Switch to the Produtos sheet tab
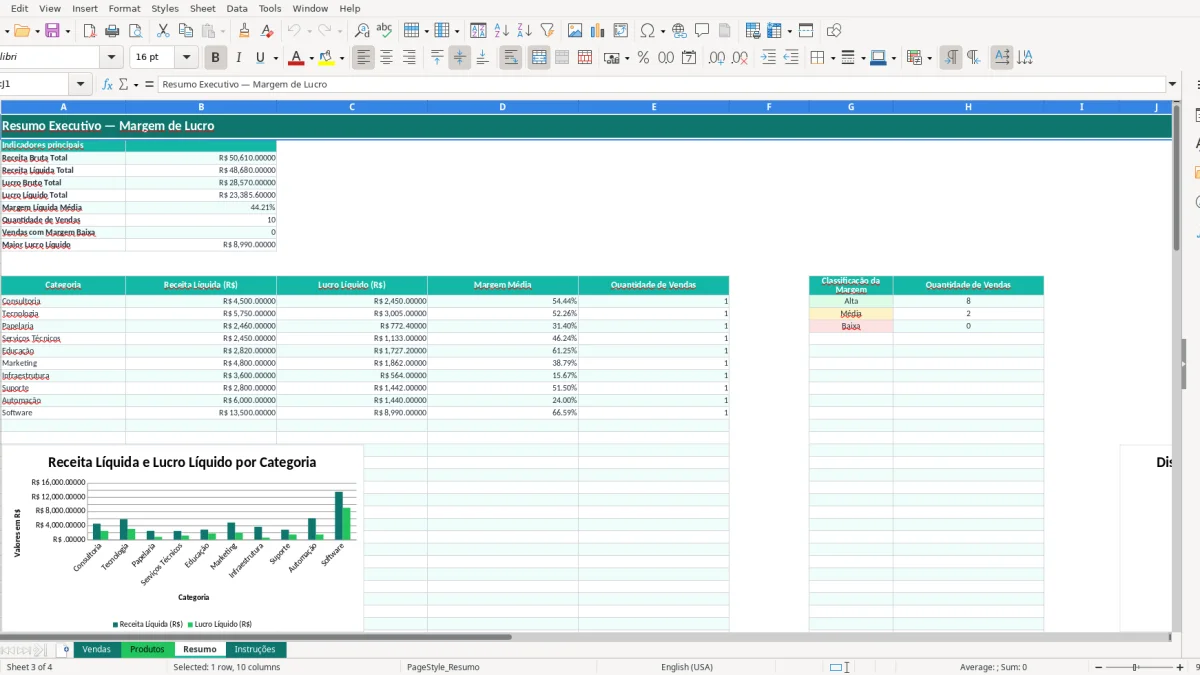 coord(147,649)
